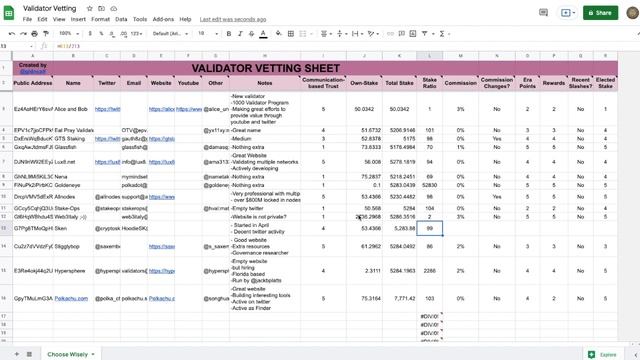Click the Present to meeting button
This screenshot has height=360, width=640.
coord(568,13)
